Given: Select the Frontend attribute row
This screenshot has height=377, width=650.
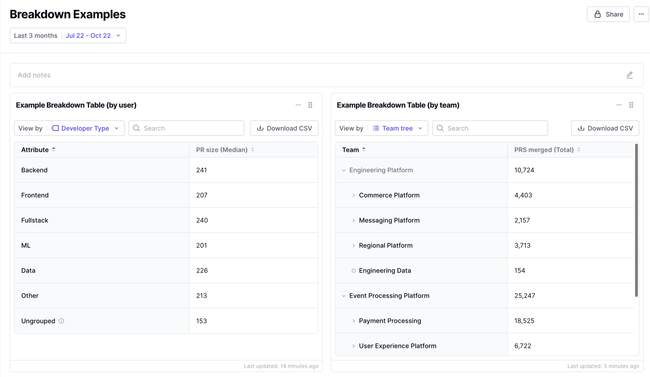Looking at the screenshot, I should pos(166,195).
